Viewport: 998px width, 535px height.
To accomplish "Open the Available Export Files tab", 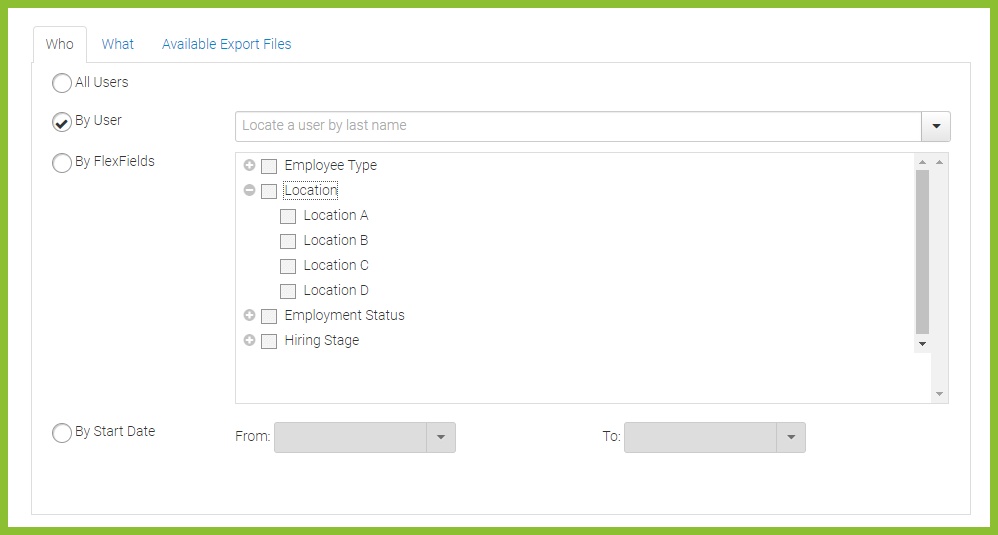I will click(227, 44).
